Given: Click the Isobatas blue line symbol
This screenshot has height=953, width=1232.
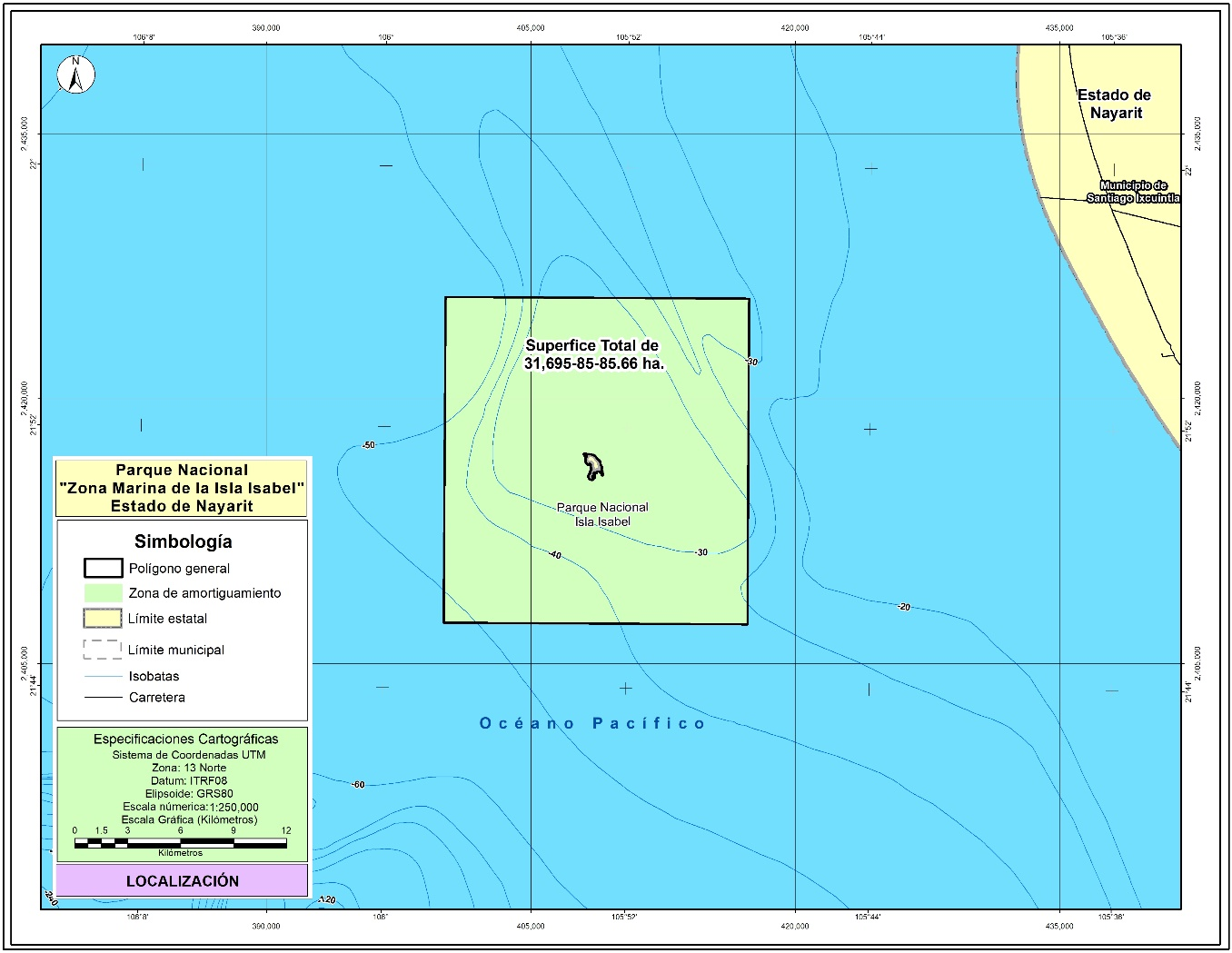Looking at the screenshot, I should pyautogui.click(x=103, y=676).
